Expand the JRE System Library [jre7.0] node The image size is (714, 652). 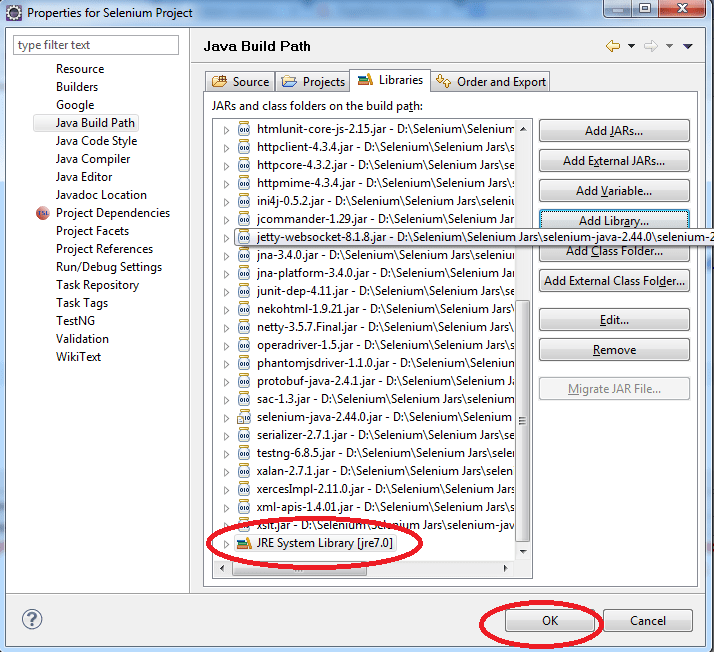coord(226,544)
